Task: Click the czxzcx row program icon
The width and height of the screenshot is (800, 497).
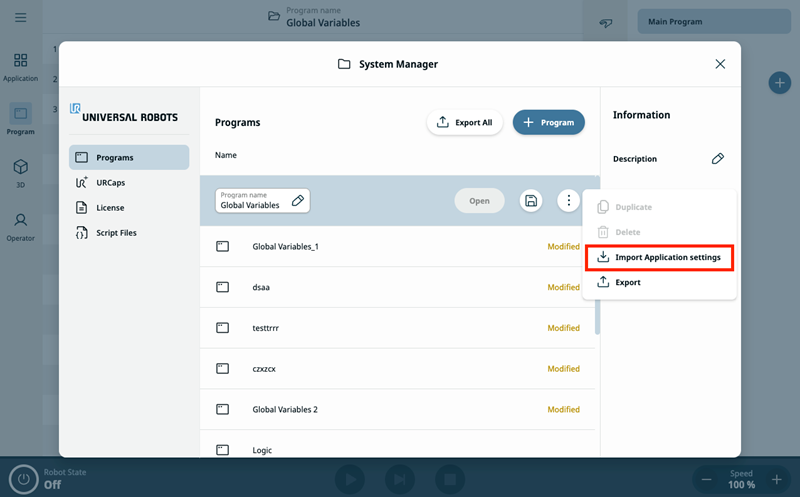Action: point(222,368)
